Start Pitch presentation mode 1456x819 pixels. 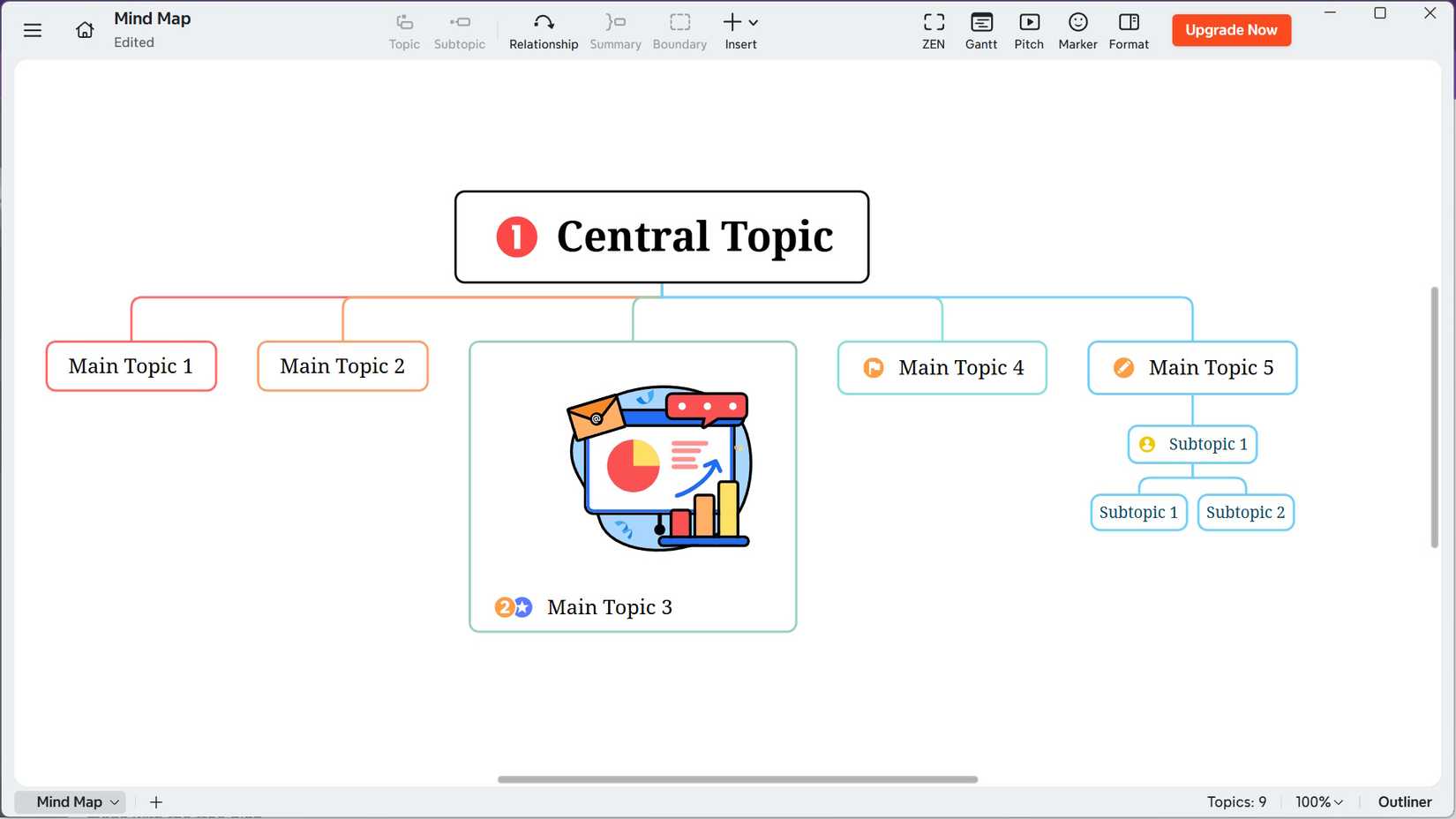(1028, 31)
